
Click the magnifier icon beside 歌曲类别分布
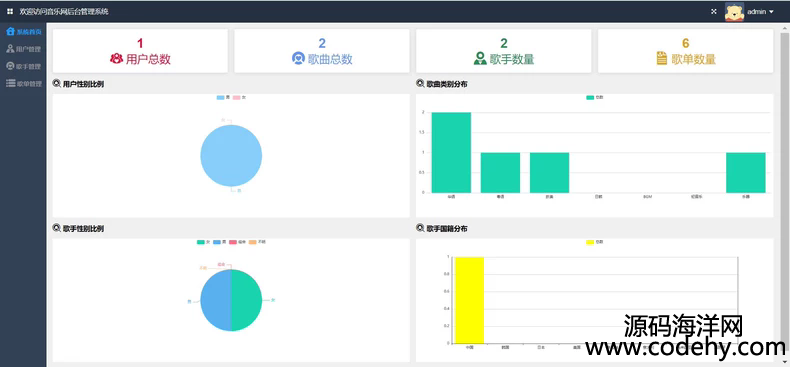420,84
